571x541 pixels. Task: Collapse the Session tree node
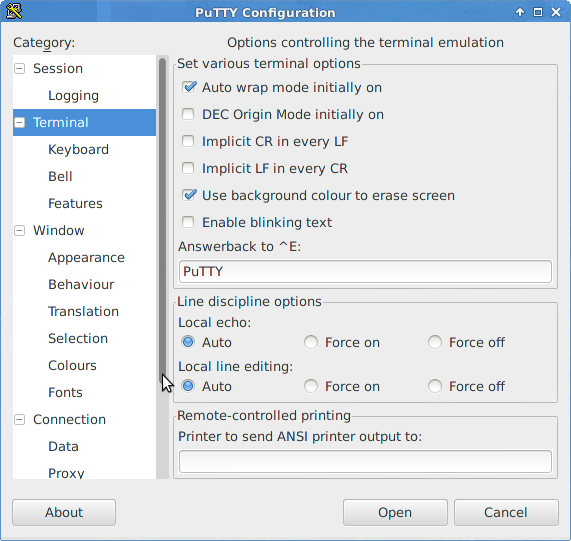tap(20, 68)
